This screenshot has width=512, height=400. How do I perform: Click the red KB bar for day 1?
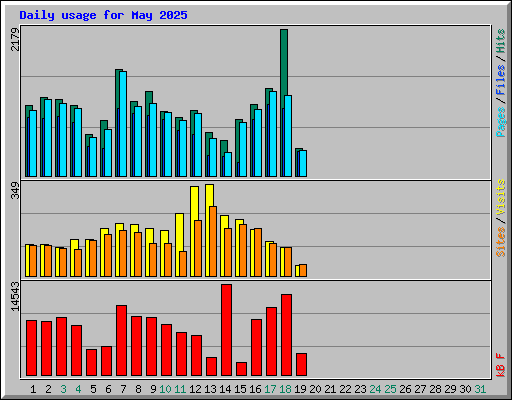coord(32,348)
